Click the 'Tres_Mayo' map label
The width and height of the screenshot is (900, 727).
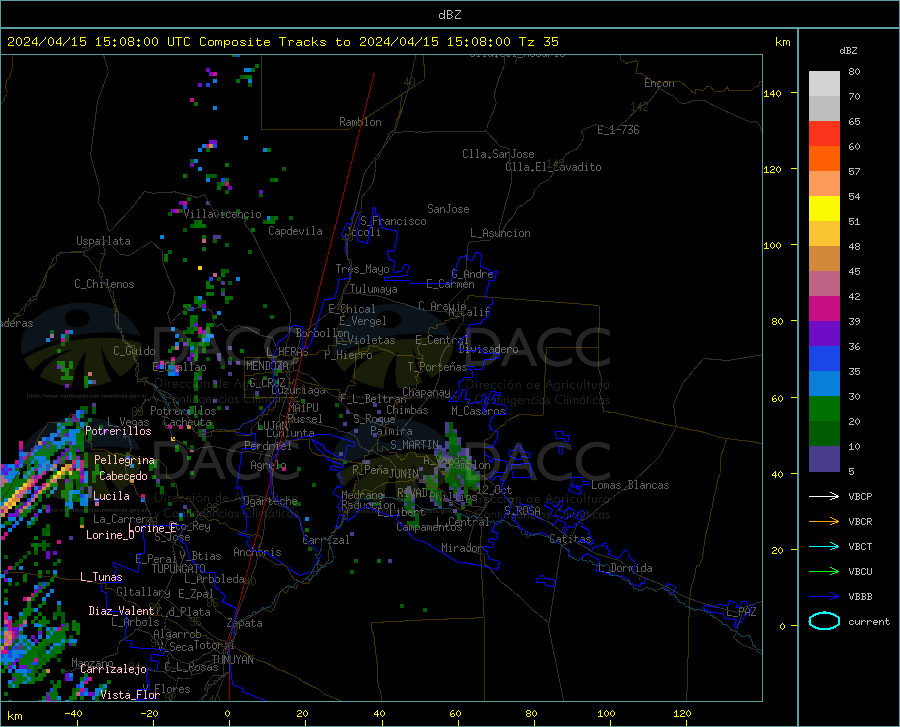[x=362, y=269]
